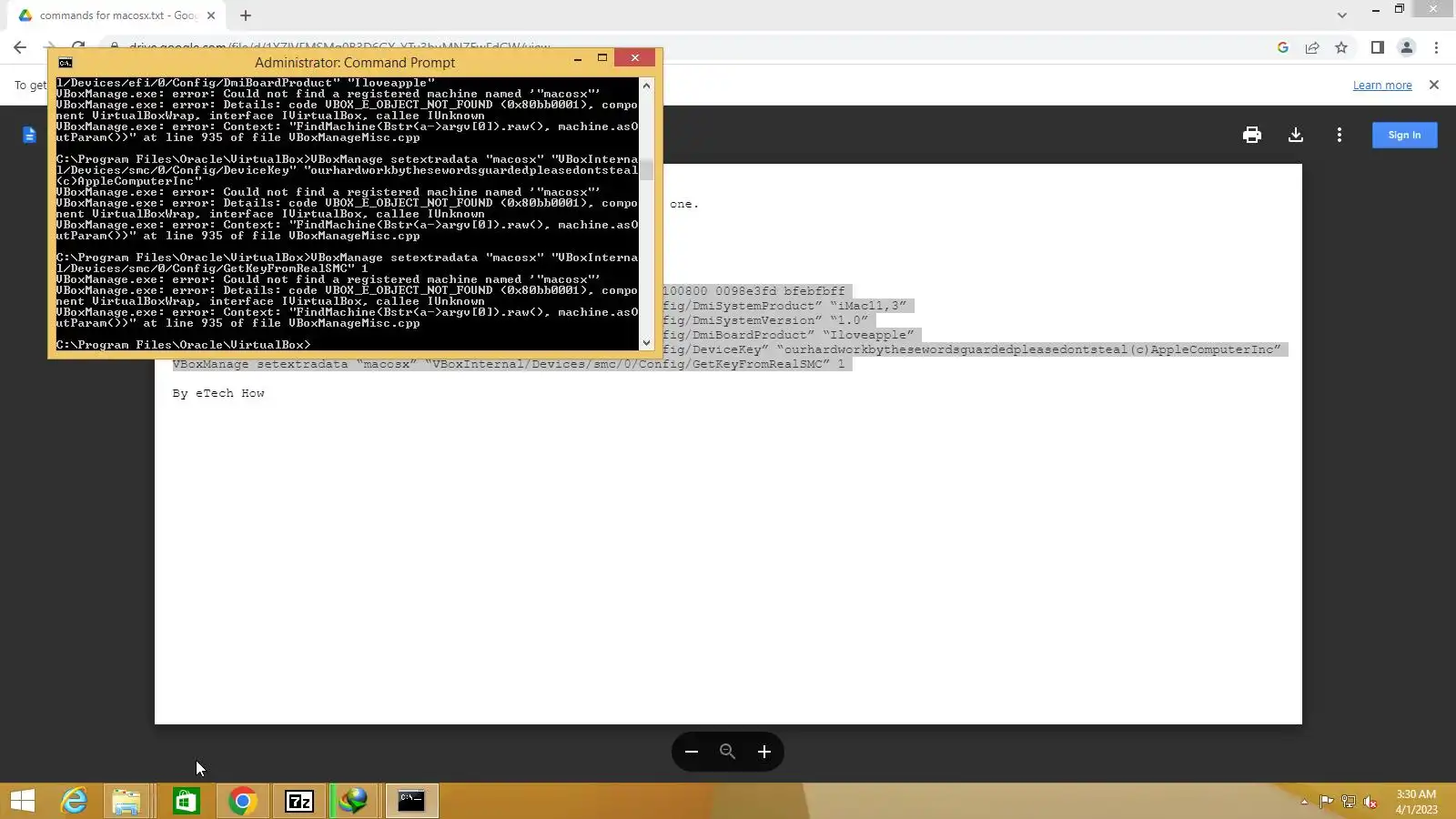The width and height of the screenshot is (1456, 819).
Task: Open the taskbar clock showing 3:30 AM
Action: pos(1416,802)
